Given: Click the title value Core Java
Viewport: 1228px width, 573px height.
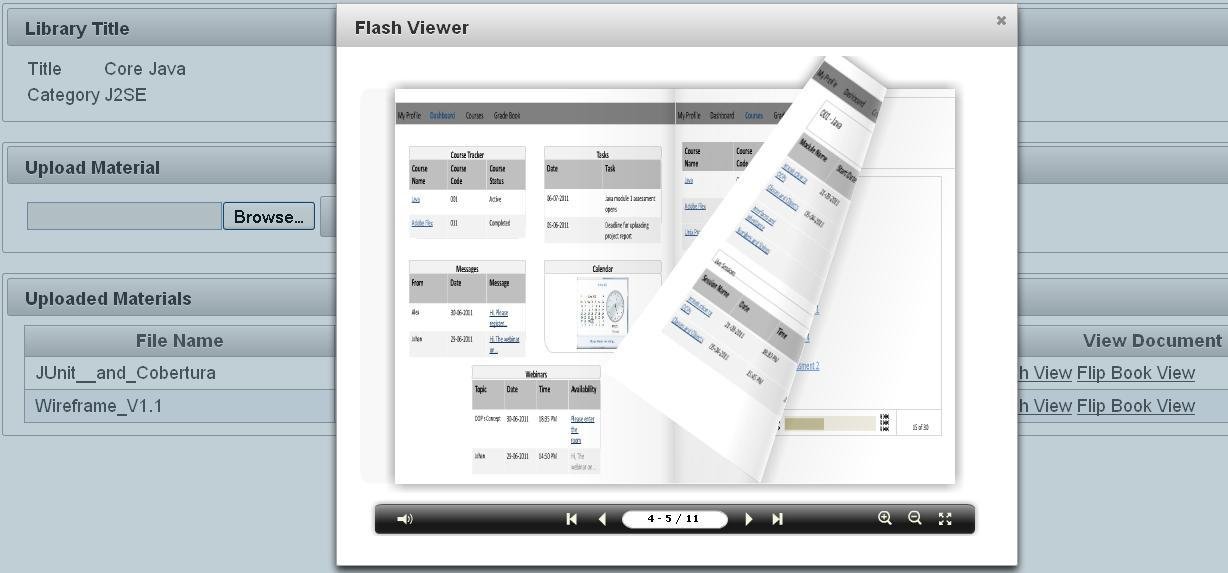Looking at the screenshot, I should click(x=145, y=69).
